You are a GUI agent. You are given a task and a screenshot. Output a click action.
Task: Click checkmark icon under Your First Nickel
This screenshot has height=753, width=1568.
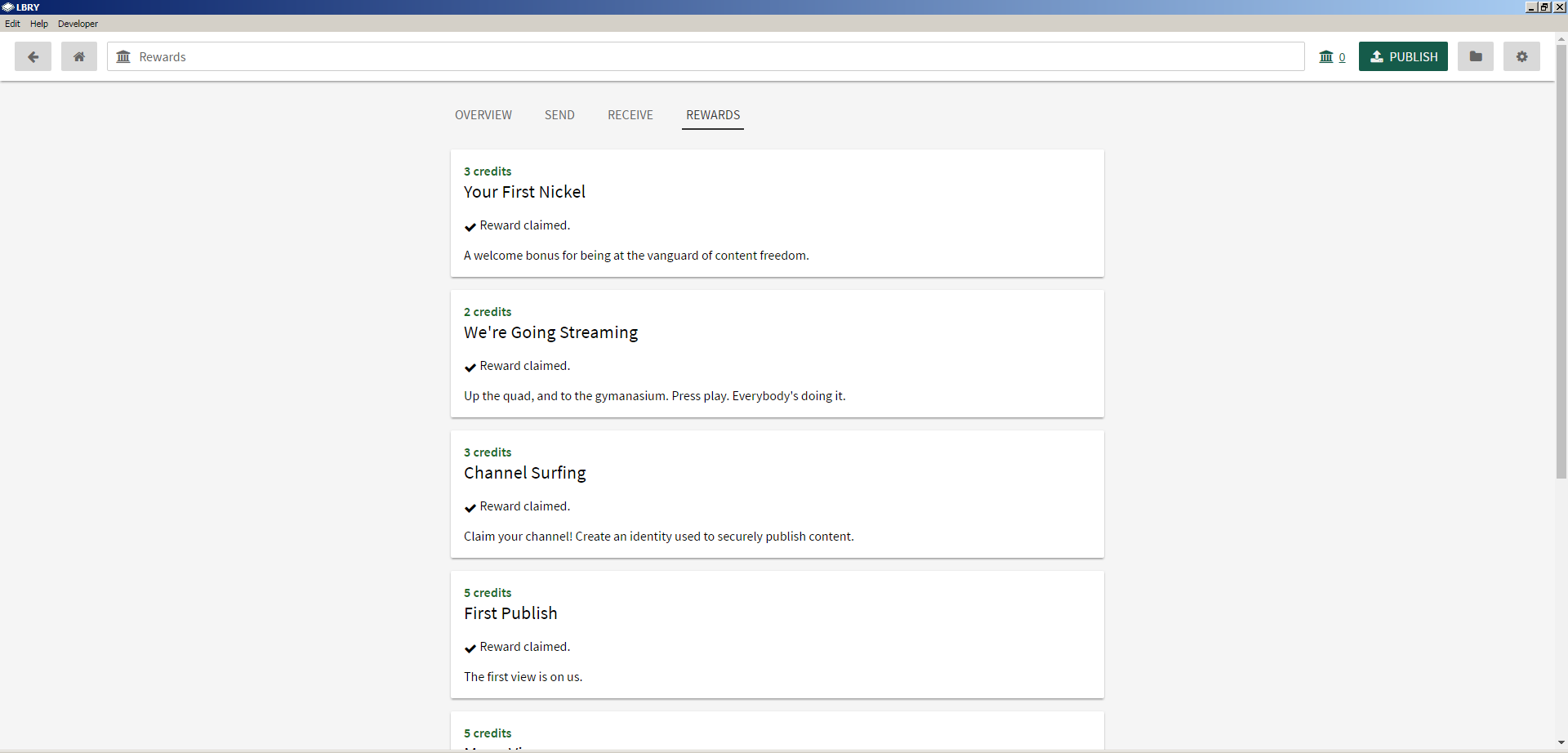pos(470,226)
